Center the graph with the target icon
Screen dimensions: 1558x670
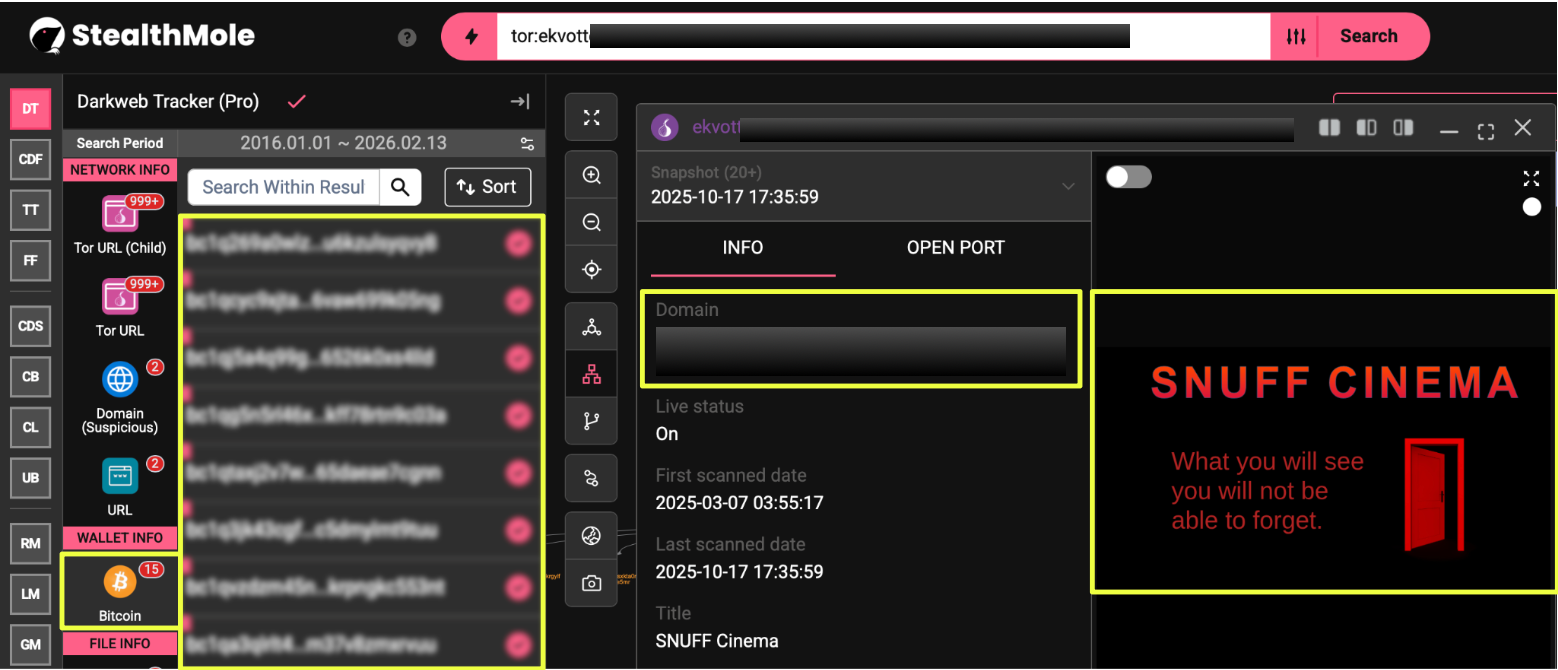click(591, 269)
